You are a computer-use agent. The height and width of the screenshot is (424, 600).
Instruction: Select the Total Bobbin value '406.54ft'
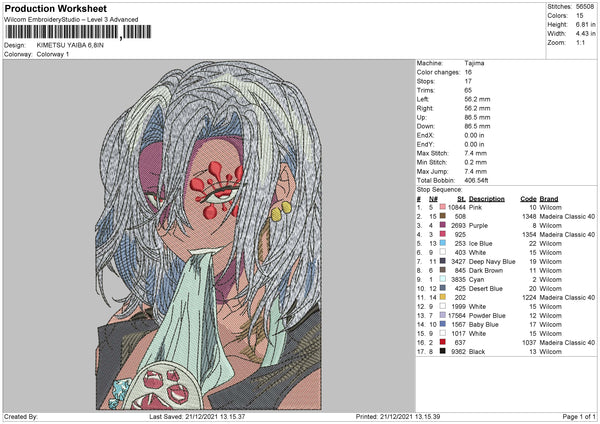[476, 180]
